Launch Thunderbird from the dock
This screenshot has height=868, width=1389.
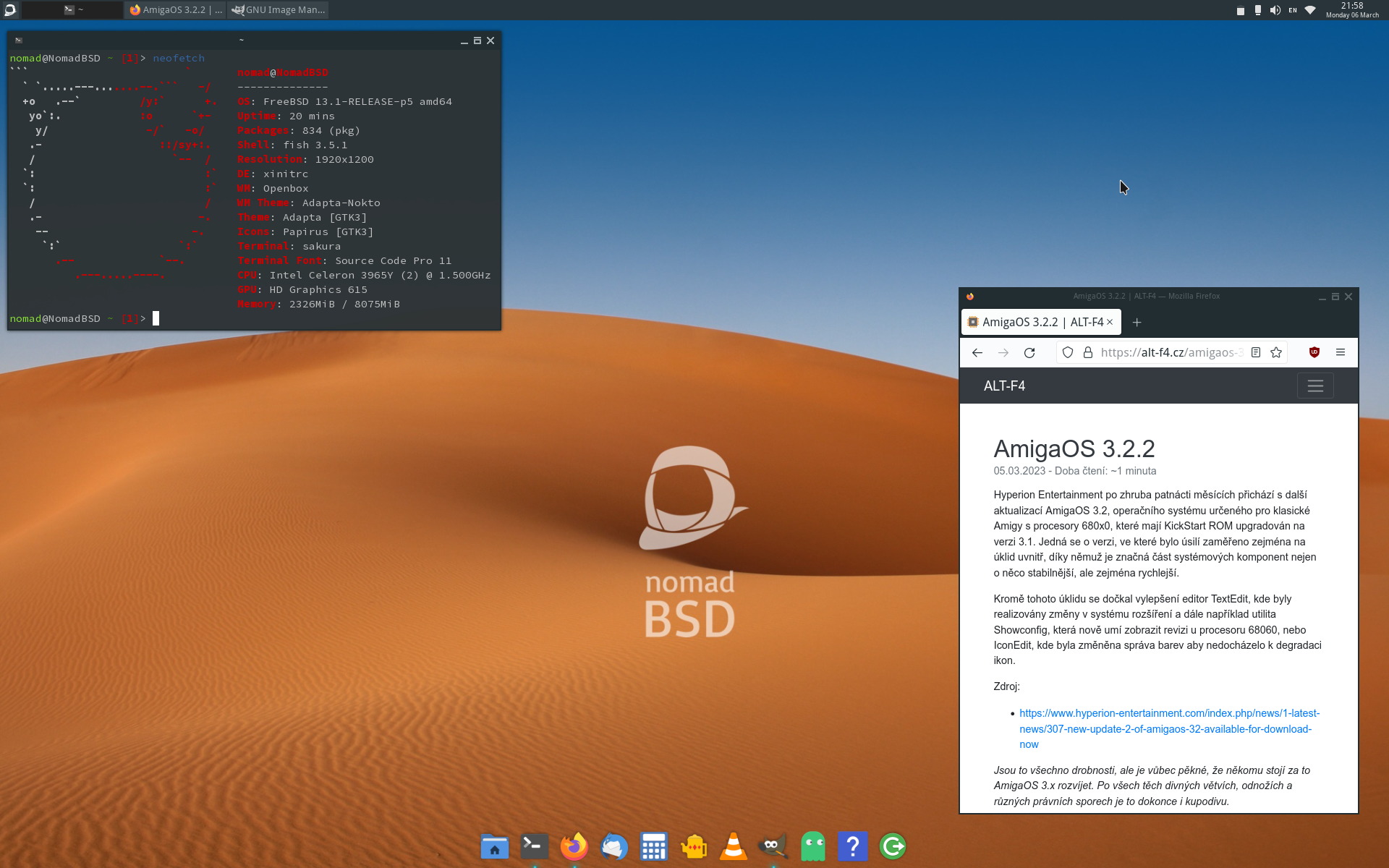coord(614,846)
